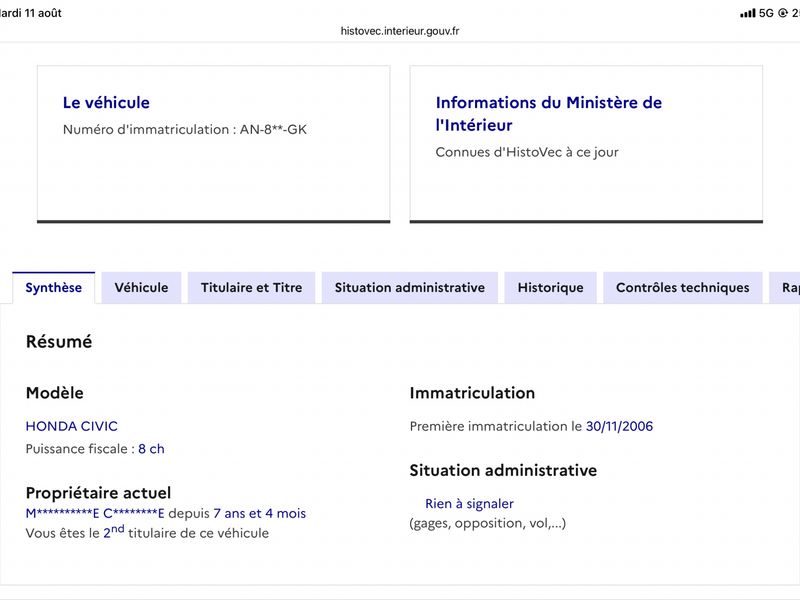The height and width of the screenshot is (600, 800).
Task: Click the Connues d'HistoVec à ce jour text
Action: tap(527, 152)
